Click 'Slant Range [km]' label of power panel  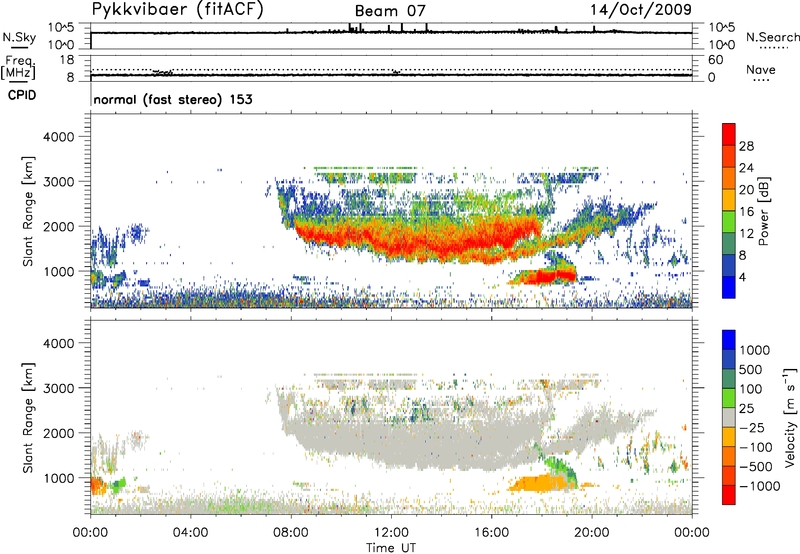tap(28, 211)
